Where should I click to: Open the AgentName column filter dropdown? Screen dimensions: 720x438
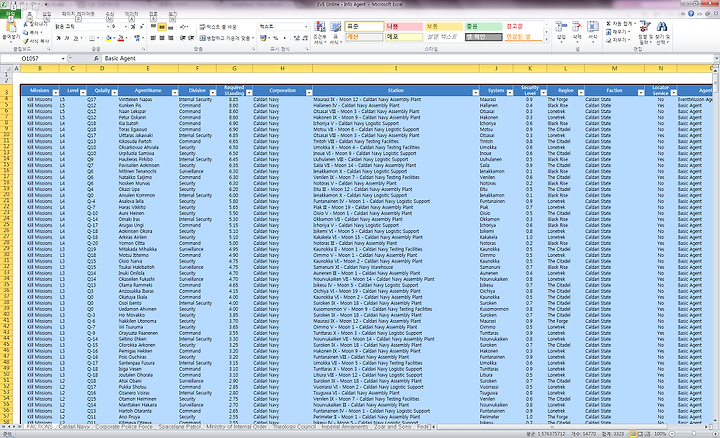(174, 93)
